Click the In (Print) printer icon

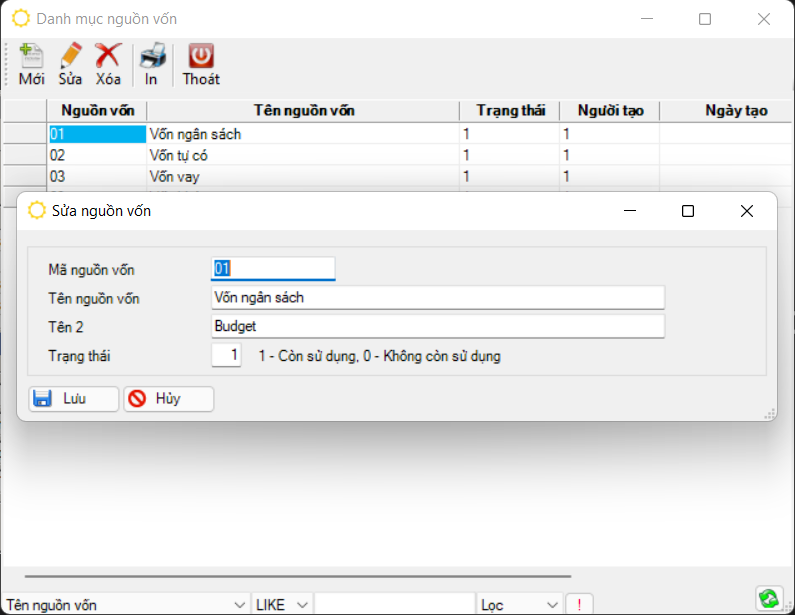[151, 56]
